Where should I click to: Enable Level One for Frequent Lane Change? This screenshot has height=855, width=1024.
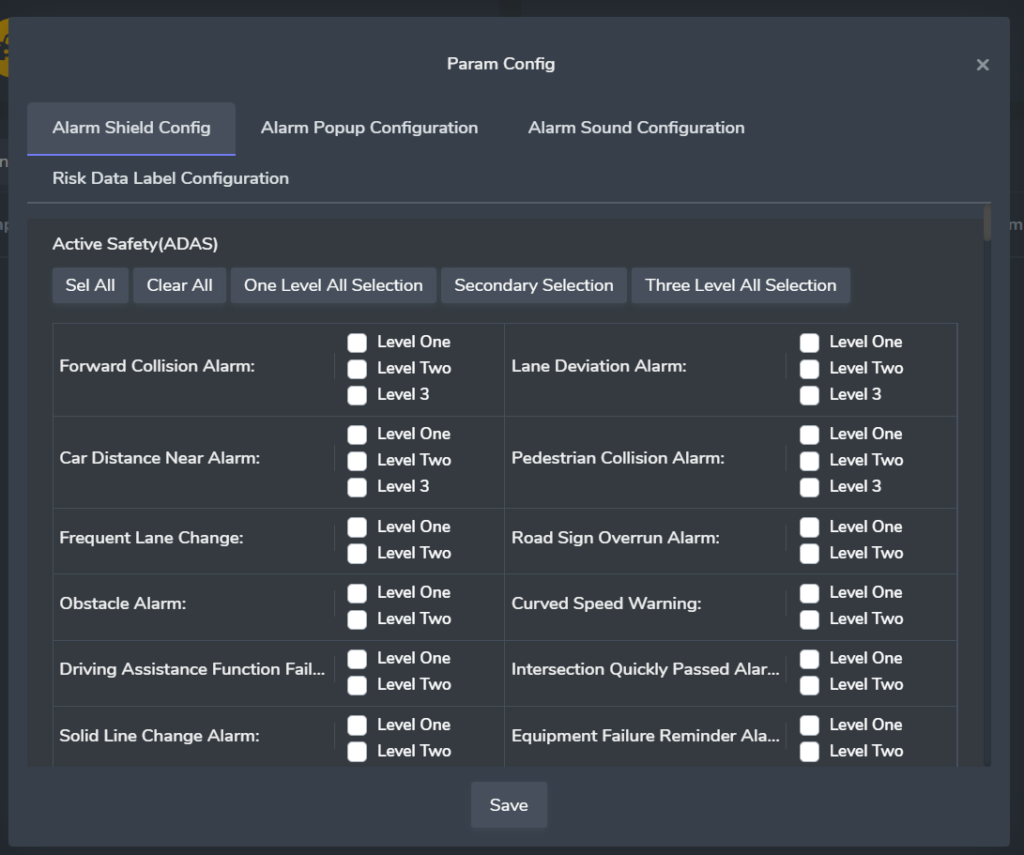(357, 527)
